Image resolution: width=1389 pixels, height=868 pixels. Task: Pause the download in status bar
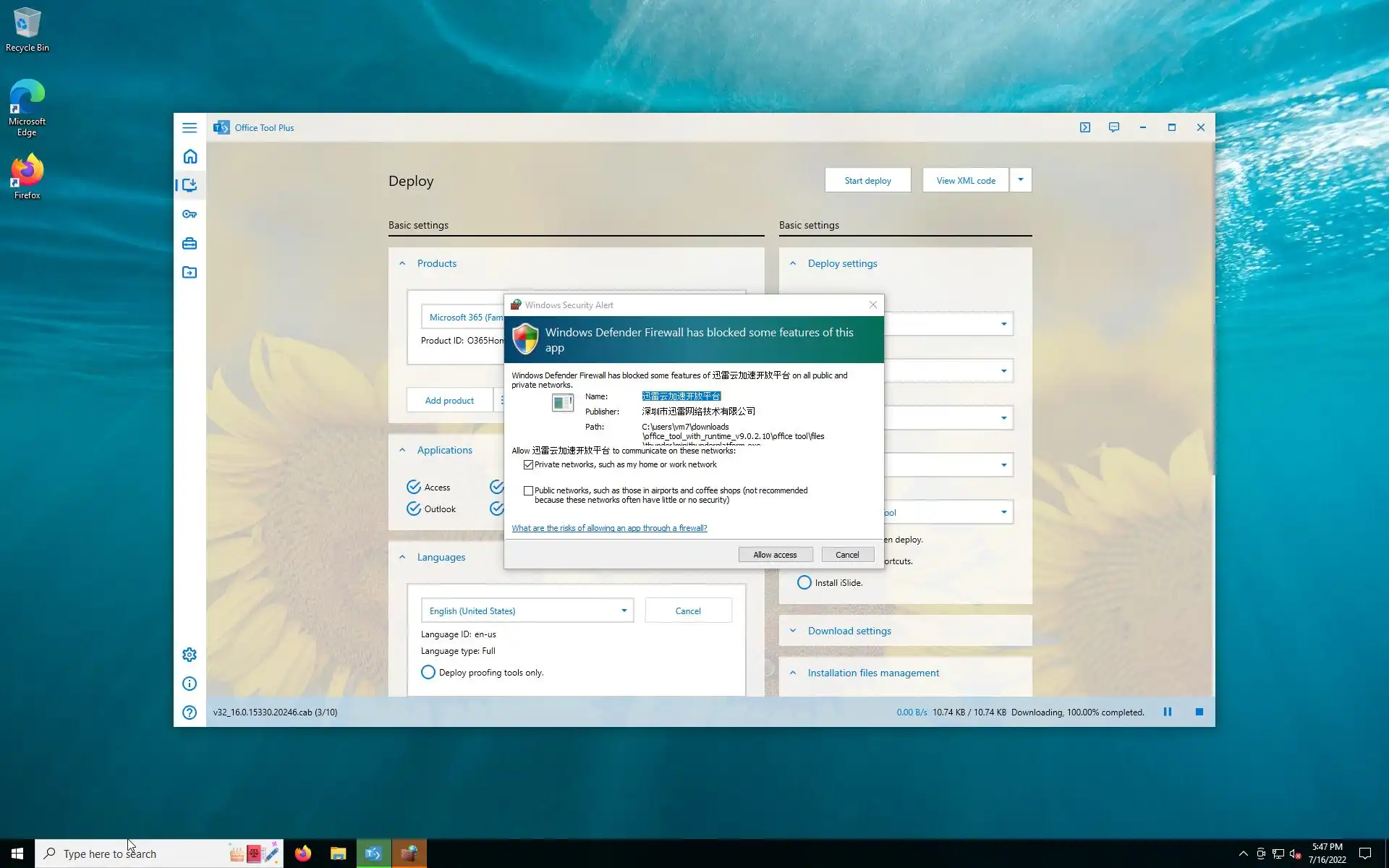pyautogui.click(x=1167, y=712)
